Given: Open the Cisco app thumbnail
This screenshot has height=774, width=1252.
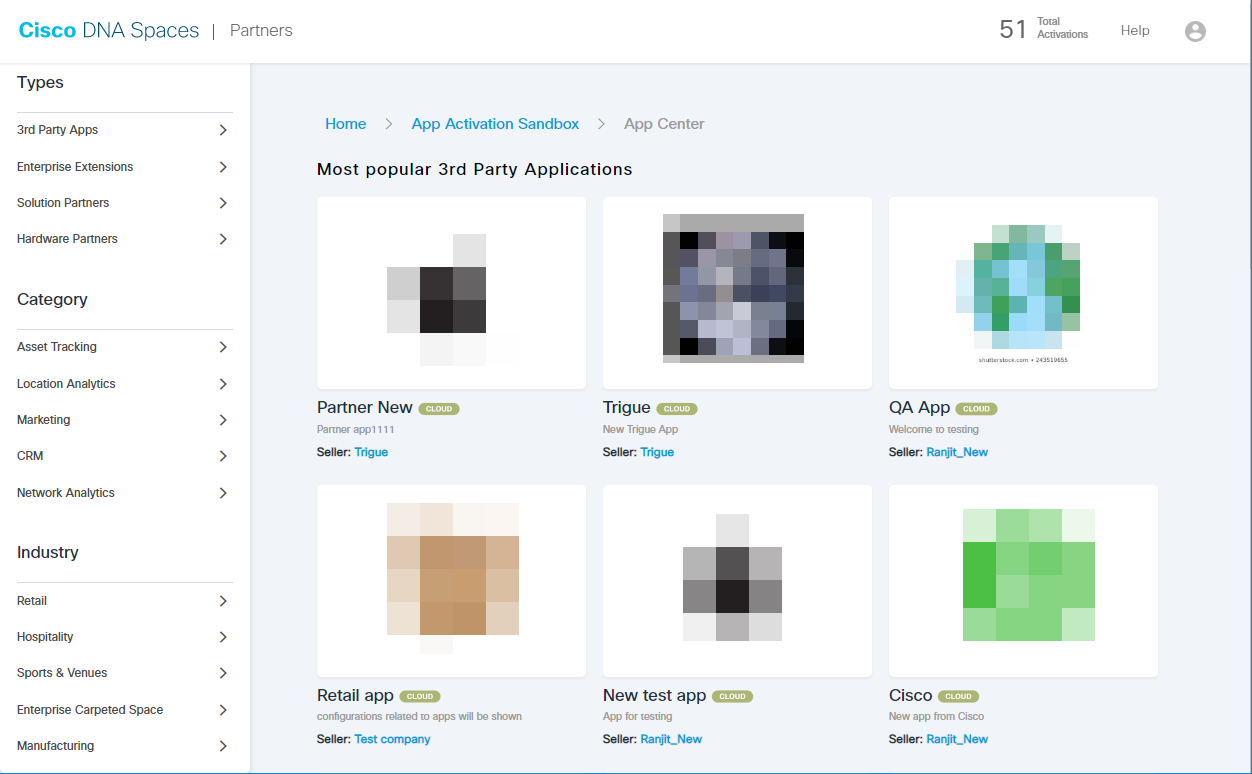Looking at the screenshot, I should [1023, 581].
